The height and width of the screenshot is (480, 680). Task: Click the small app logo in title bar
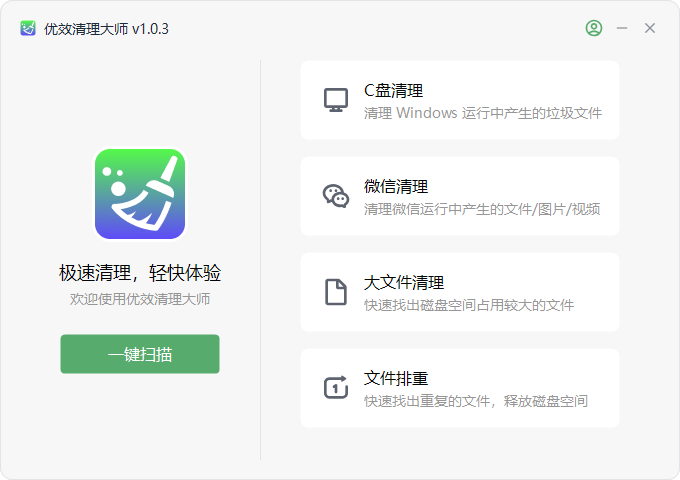[28, 29]
